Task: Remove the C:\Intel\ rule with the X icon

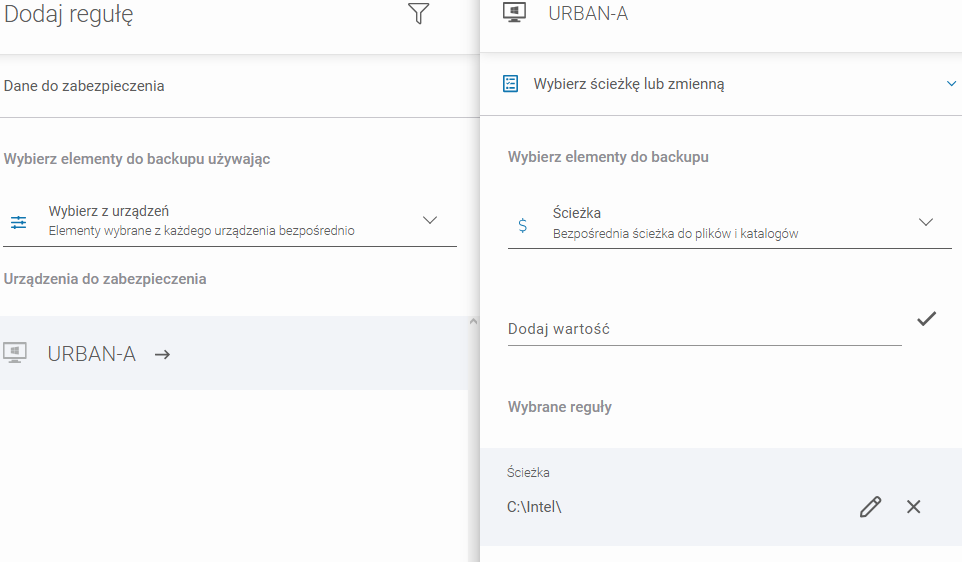Action: coord(913,507)
